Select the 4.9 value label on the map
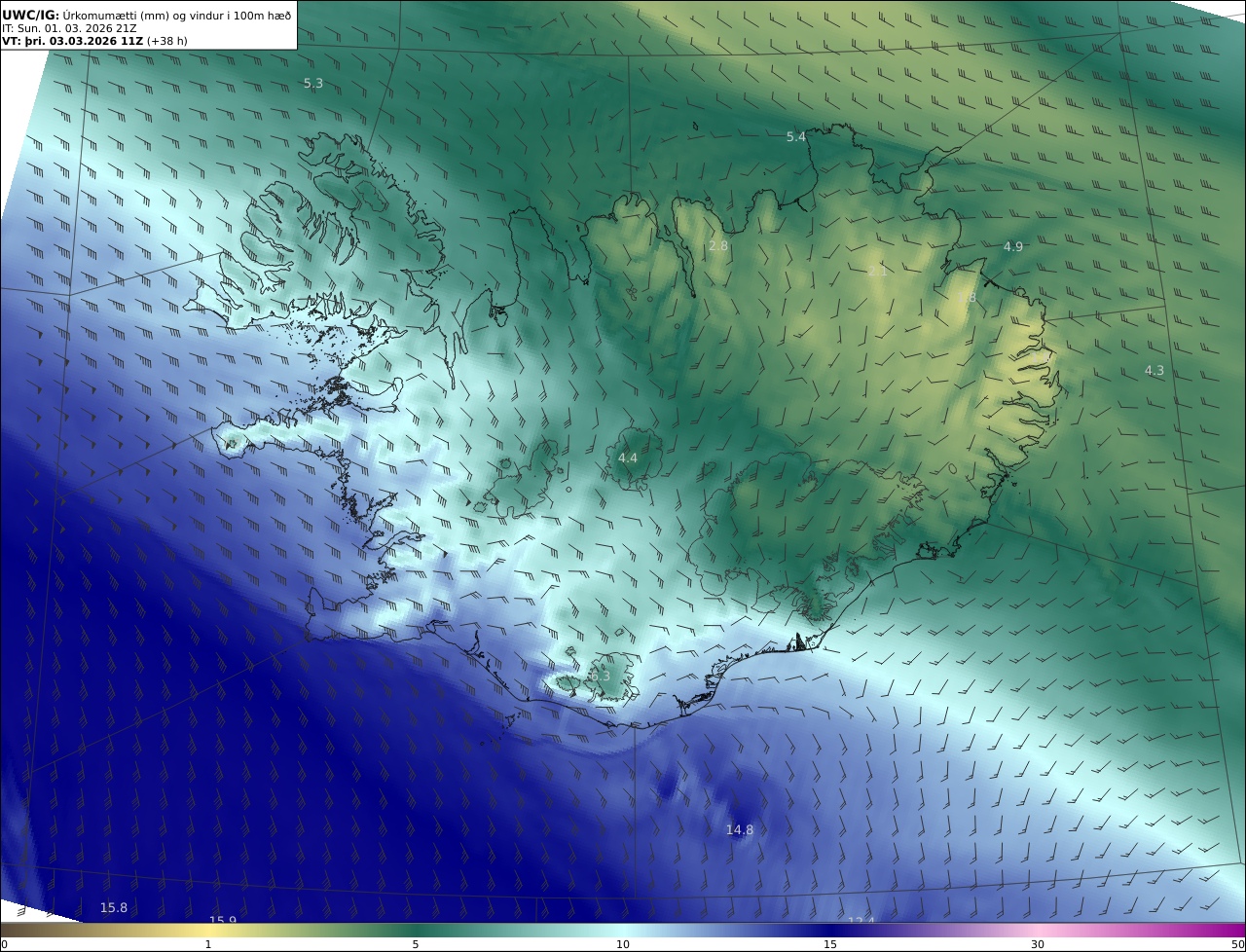The image size is (1246, 952). pos(1013,247)
